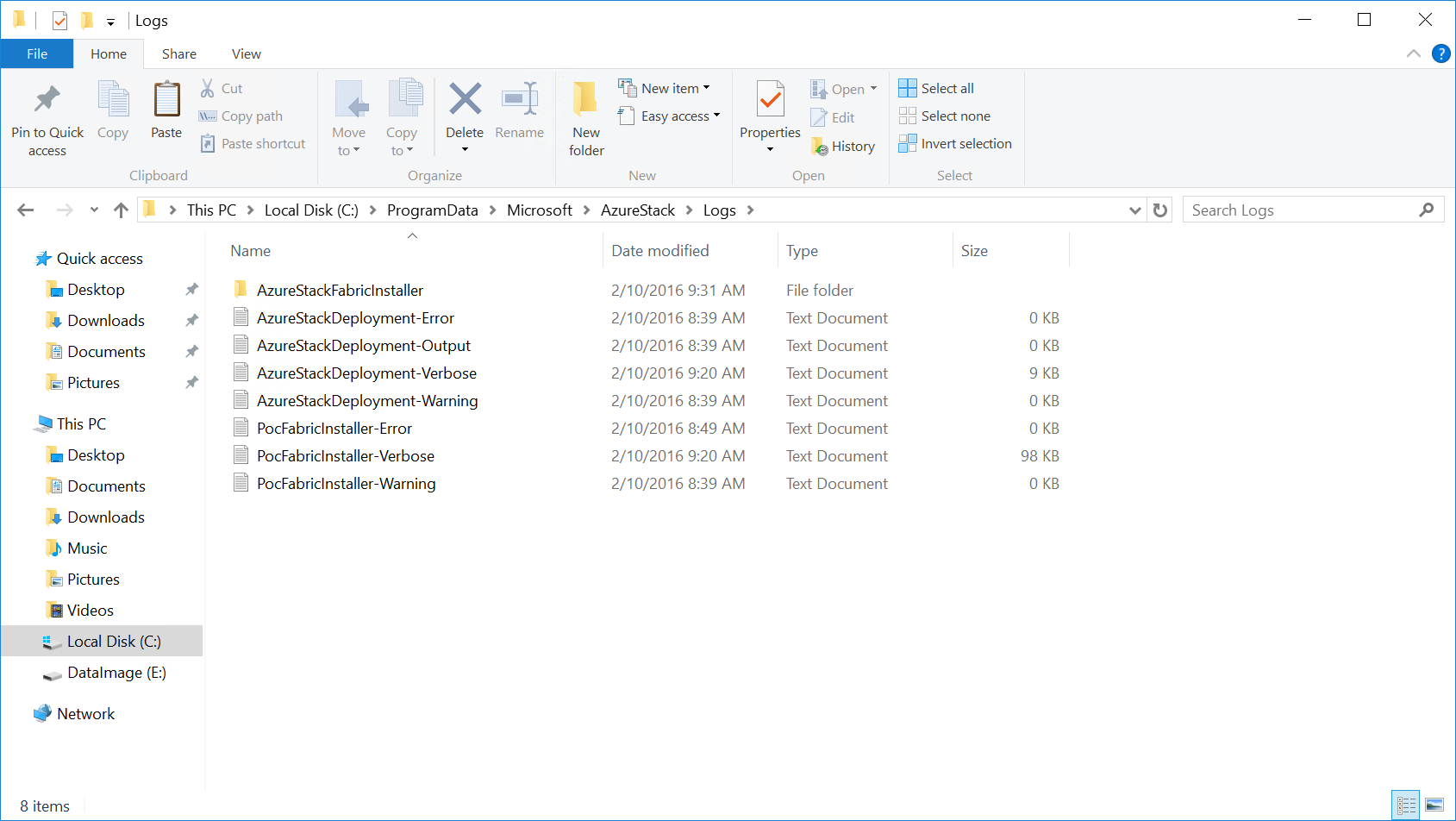Select Quick access in navigation pane

coord(100,259)
